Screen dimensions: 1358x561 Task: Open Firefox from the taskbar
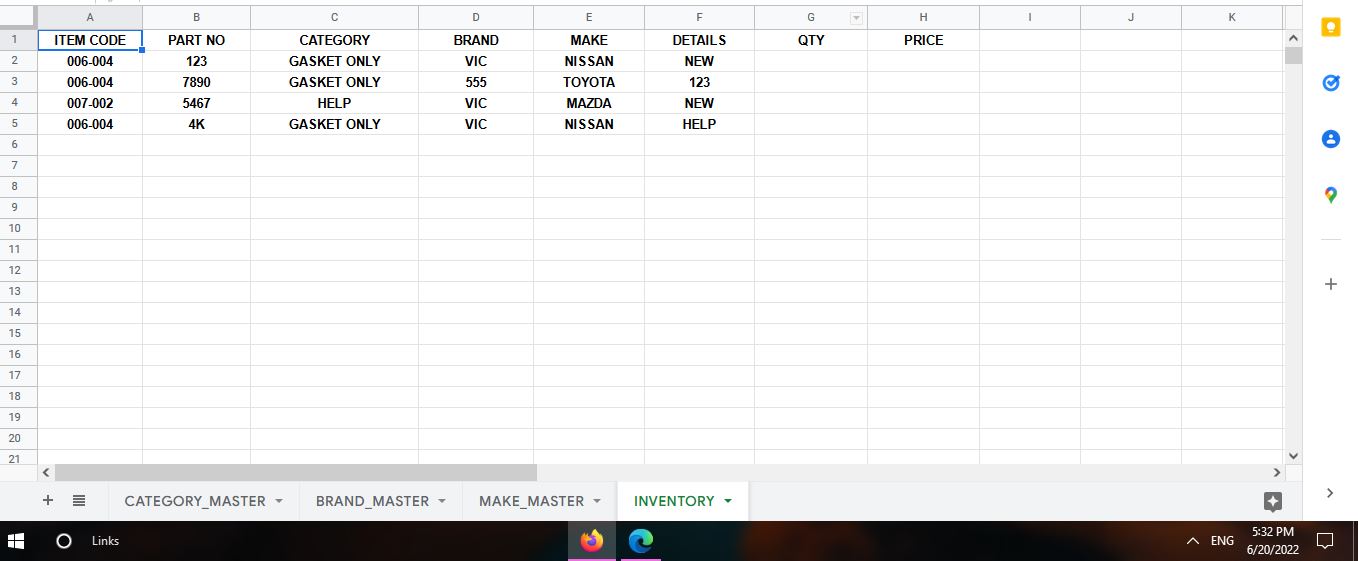[x=592, y=541]
